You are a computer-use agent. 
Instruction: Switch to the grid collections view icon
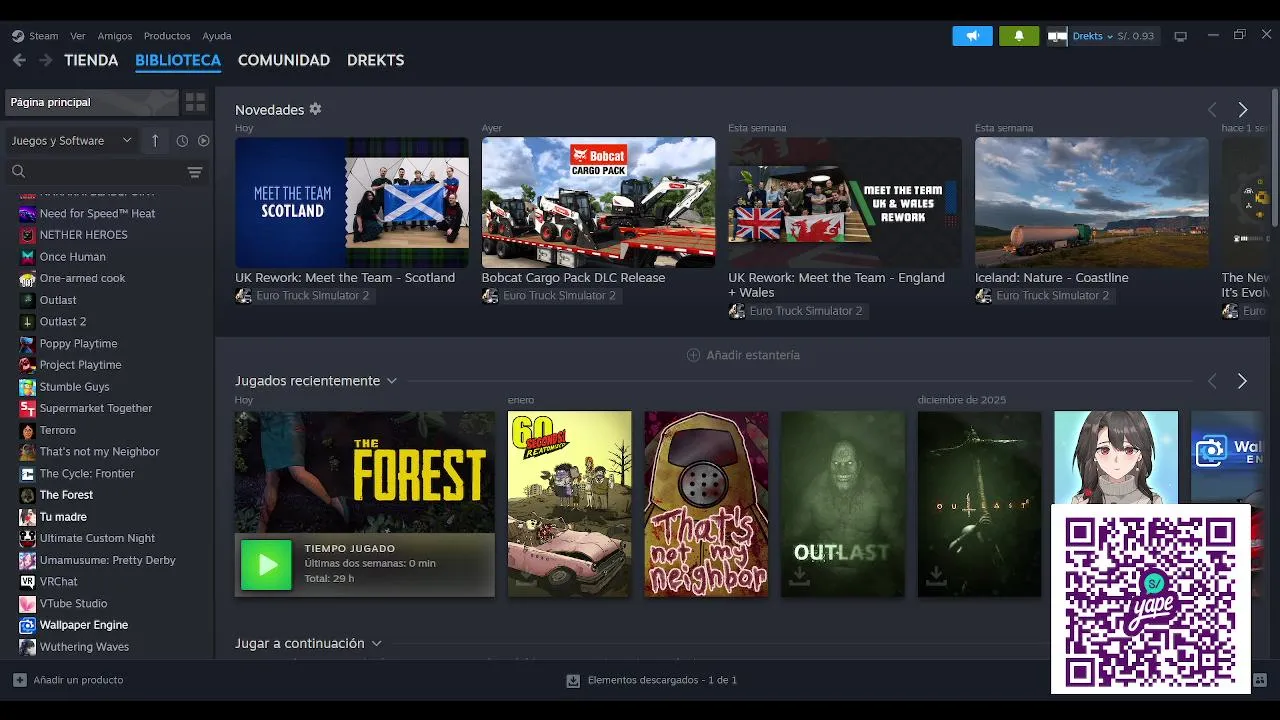(x=195, y=102)
